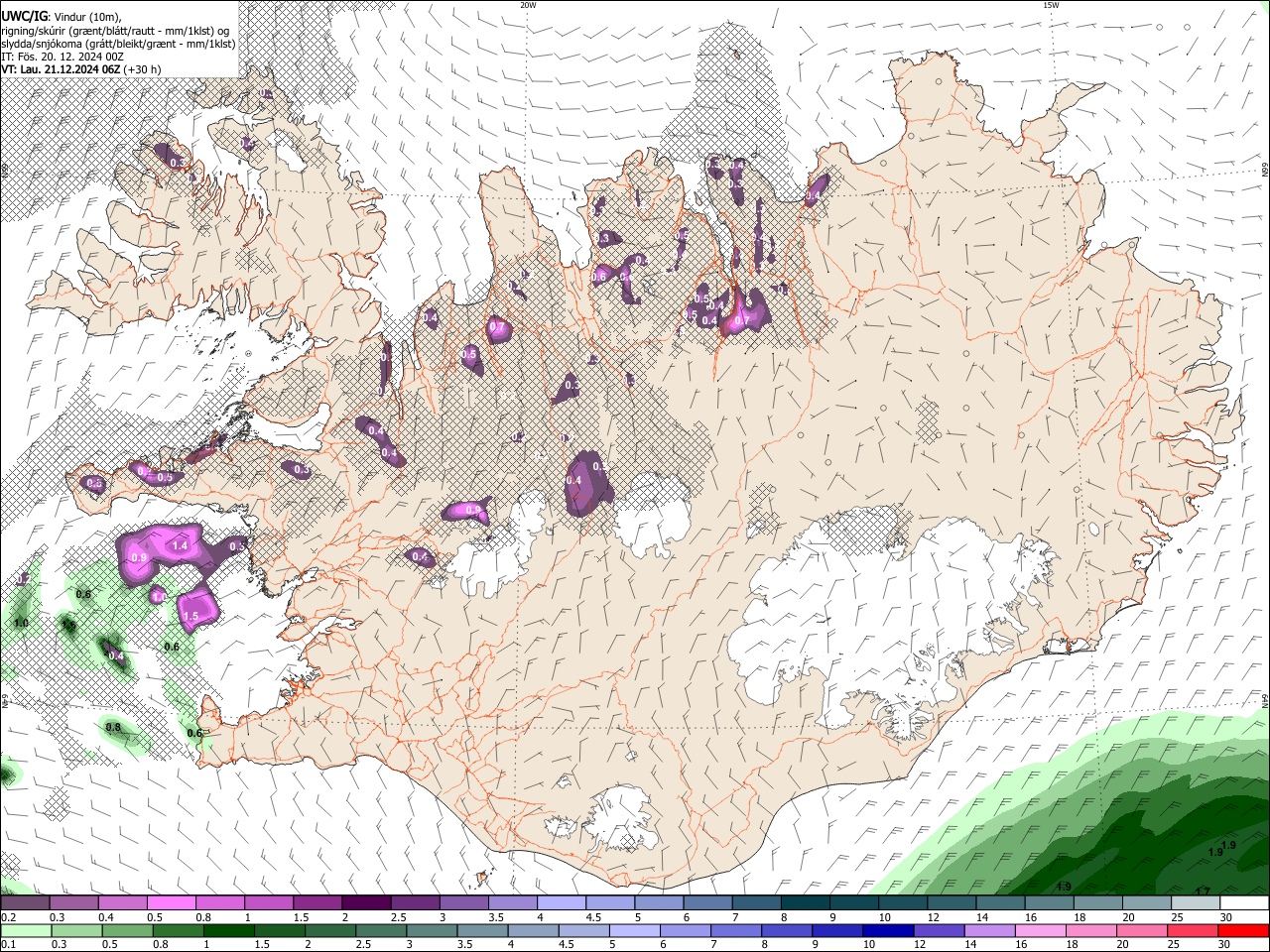Click the 20W longitude label at the top
The image size is (1270, 952).
point(529,5)
